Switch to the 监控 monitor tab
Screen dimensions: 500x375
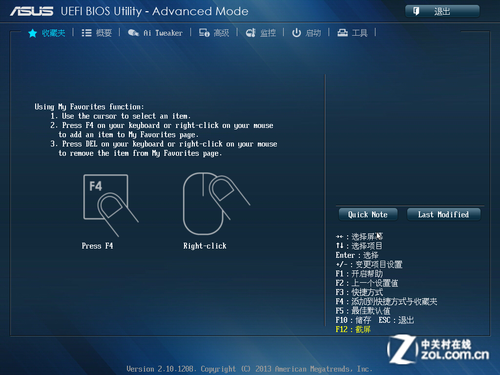pos(261,33)
